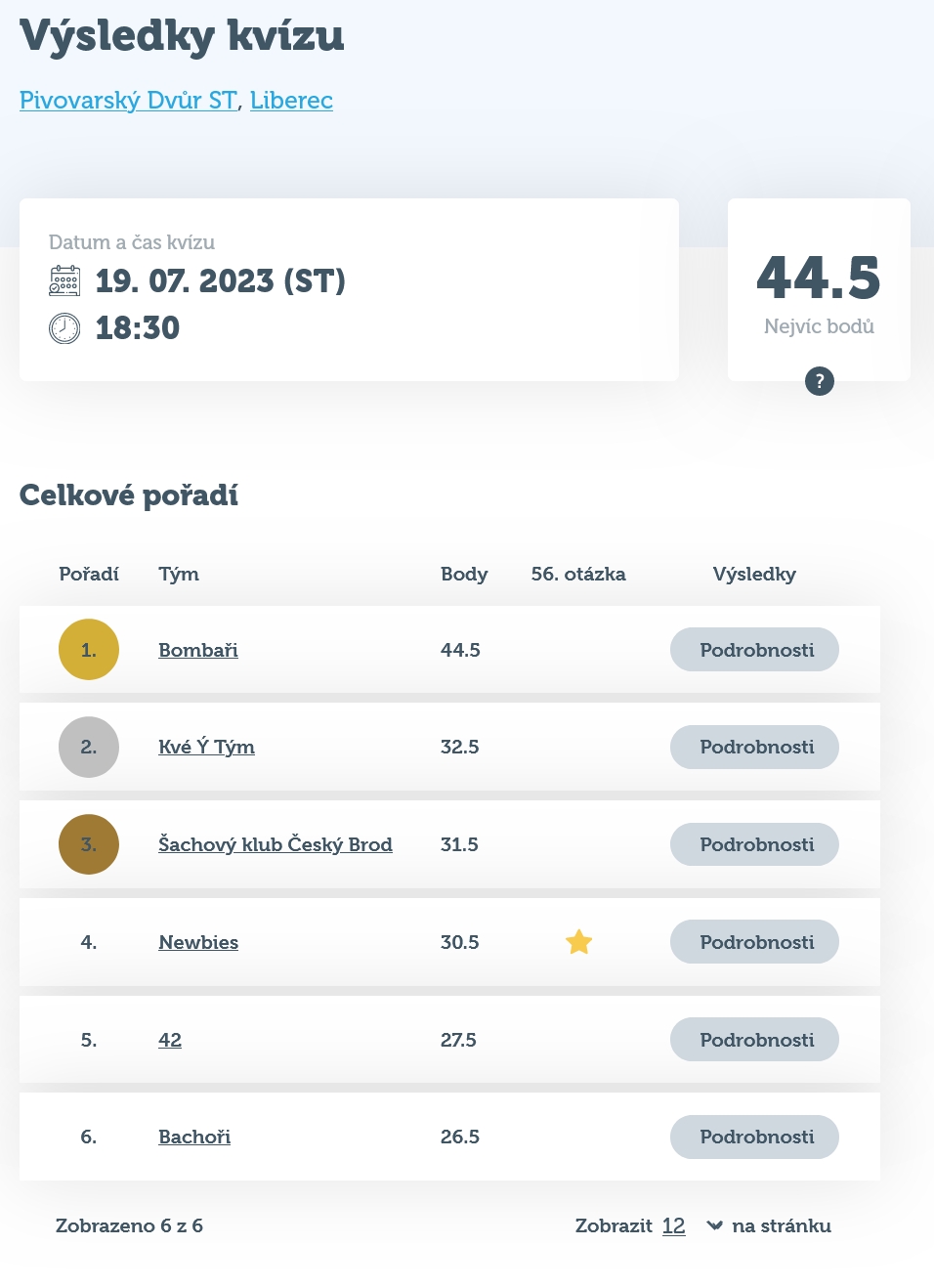Image resolution: width=934 pixels, height=1288 pixels.
Task: Open the Bachoři team link
Action: [194, 1137]
